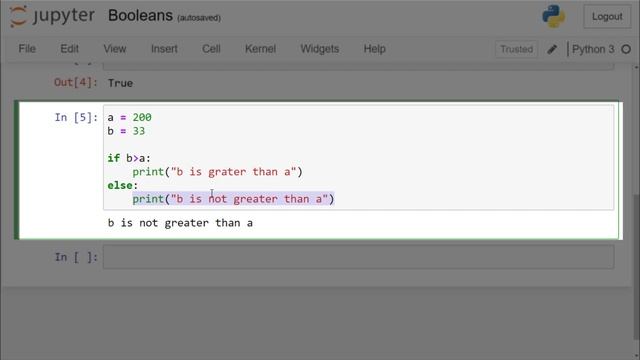Viewport: 640px width, 360px height.
Task: Open the File menu
Action: point(27,49)
